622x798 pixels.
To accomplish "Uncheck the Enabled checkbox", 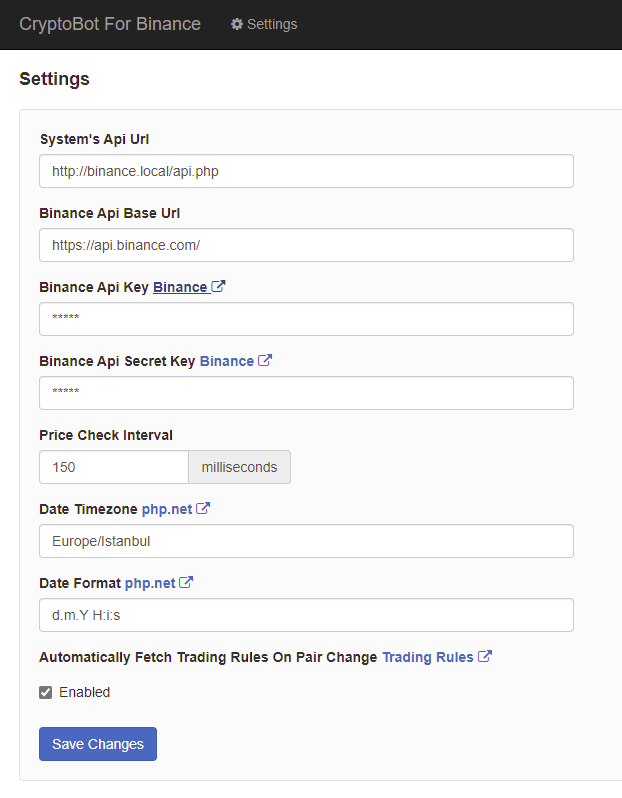I will pos(45,692).
